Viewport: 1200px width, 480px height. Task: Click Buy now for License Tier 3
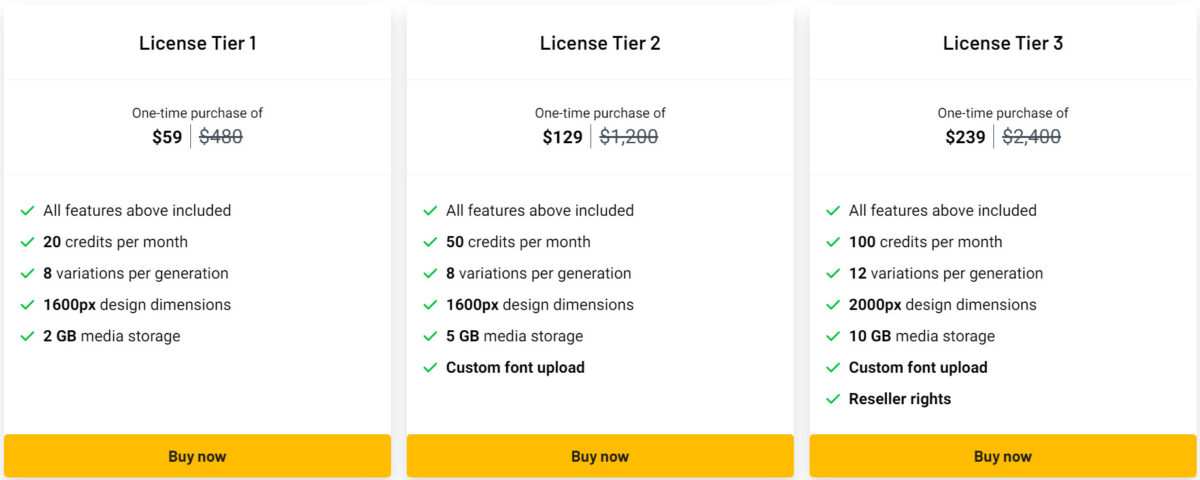[x=1003, y=456]
